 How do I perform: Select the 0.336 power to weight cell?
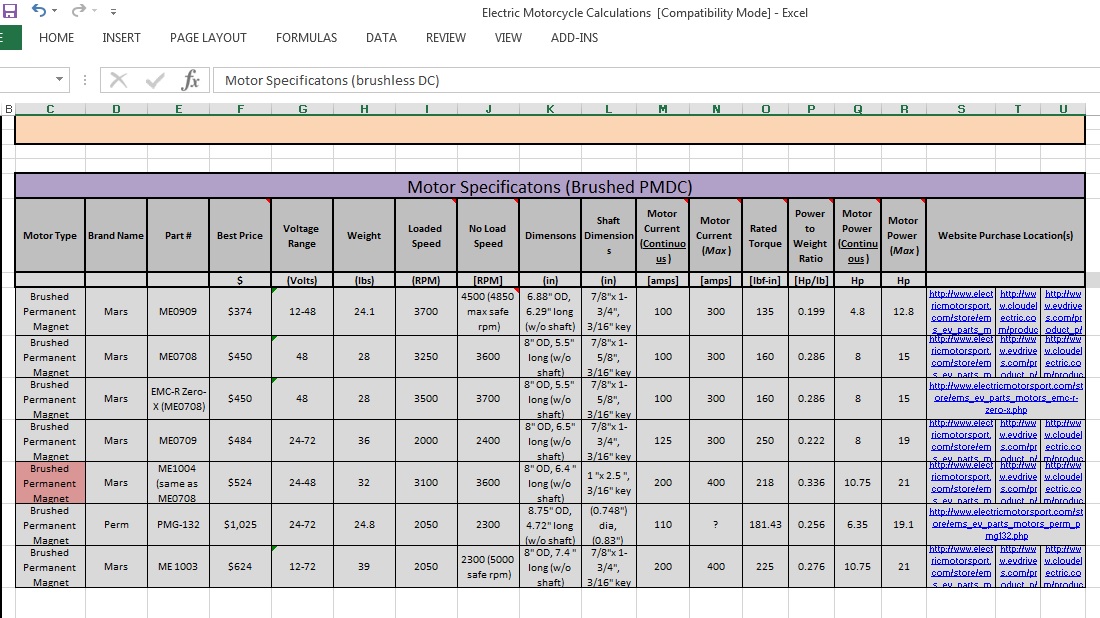pyautogui.click(x=811, y=483)
